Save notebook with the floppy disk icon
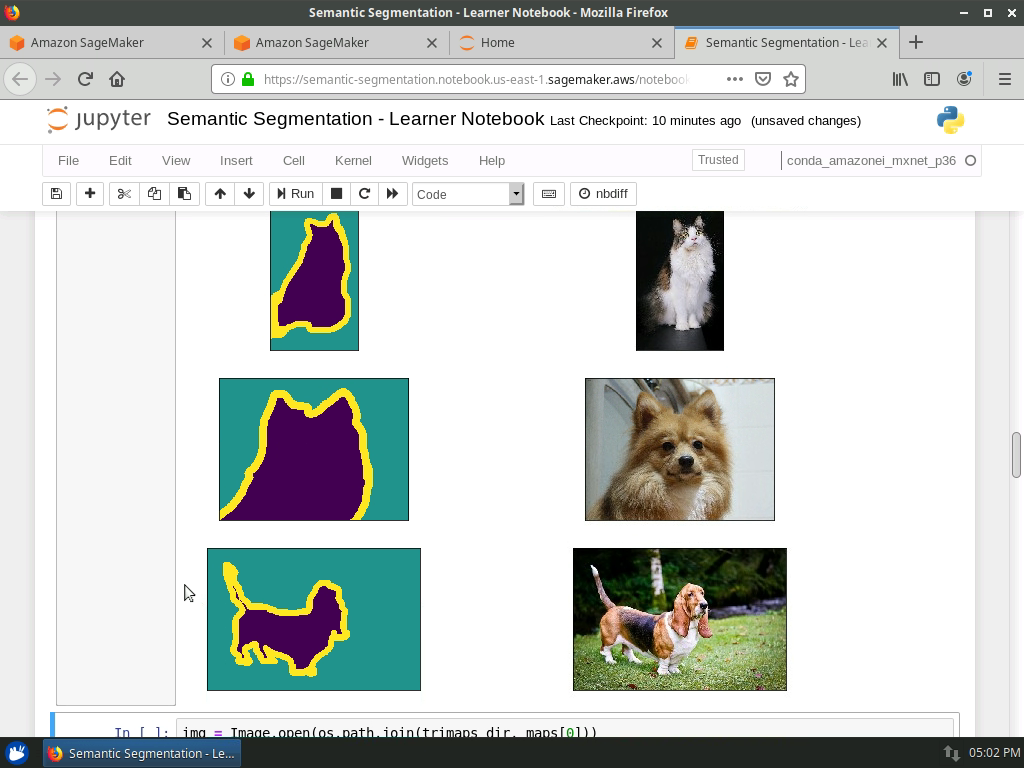 pyautogui.click(x=56, y=194)
